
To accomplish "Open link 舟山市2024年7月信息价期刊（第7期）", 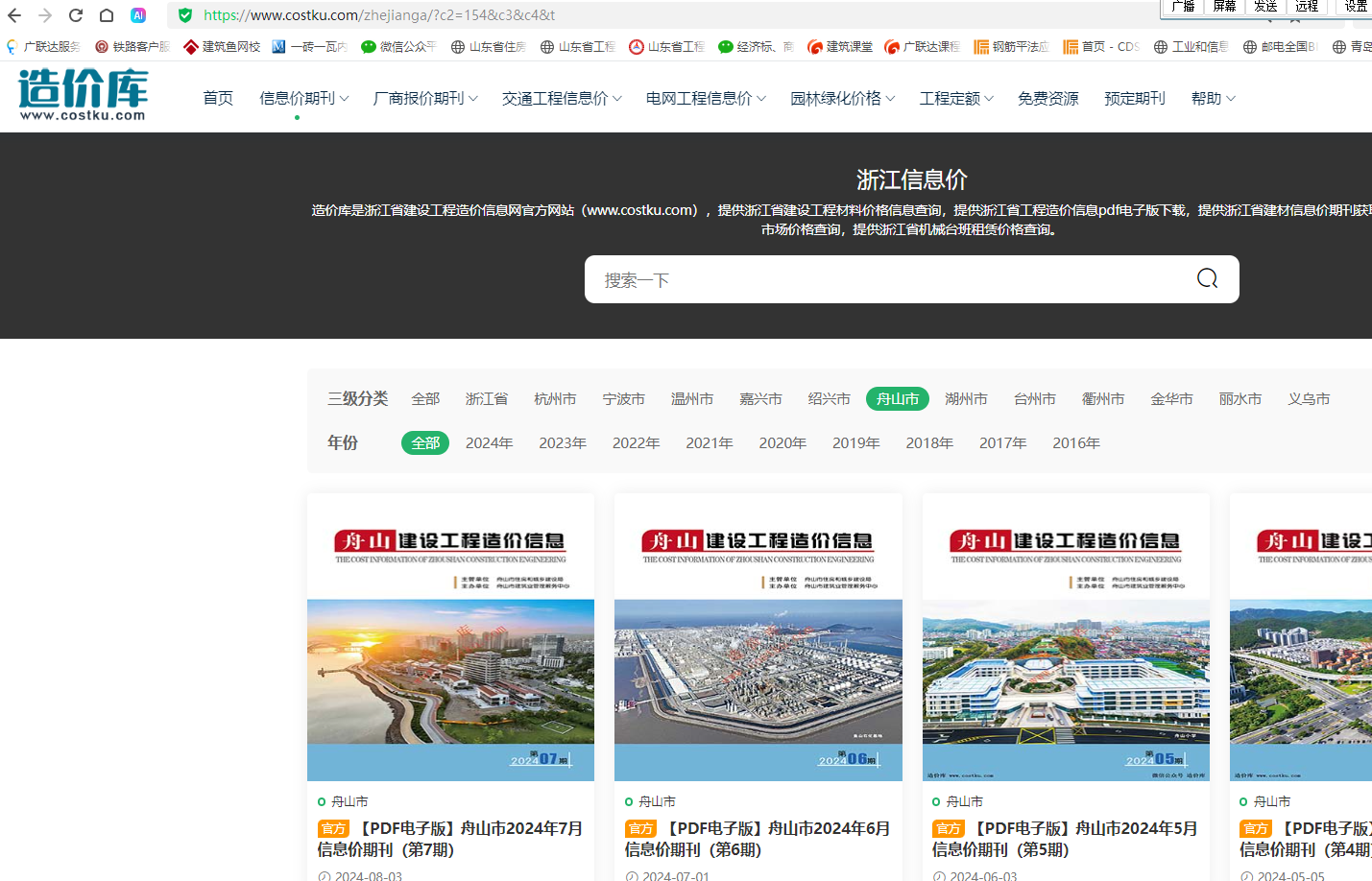I will coord(450,839).
